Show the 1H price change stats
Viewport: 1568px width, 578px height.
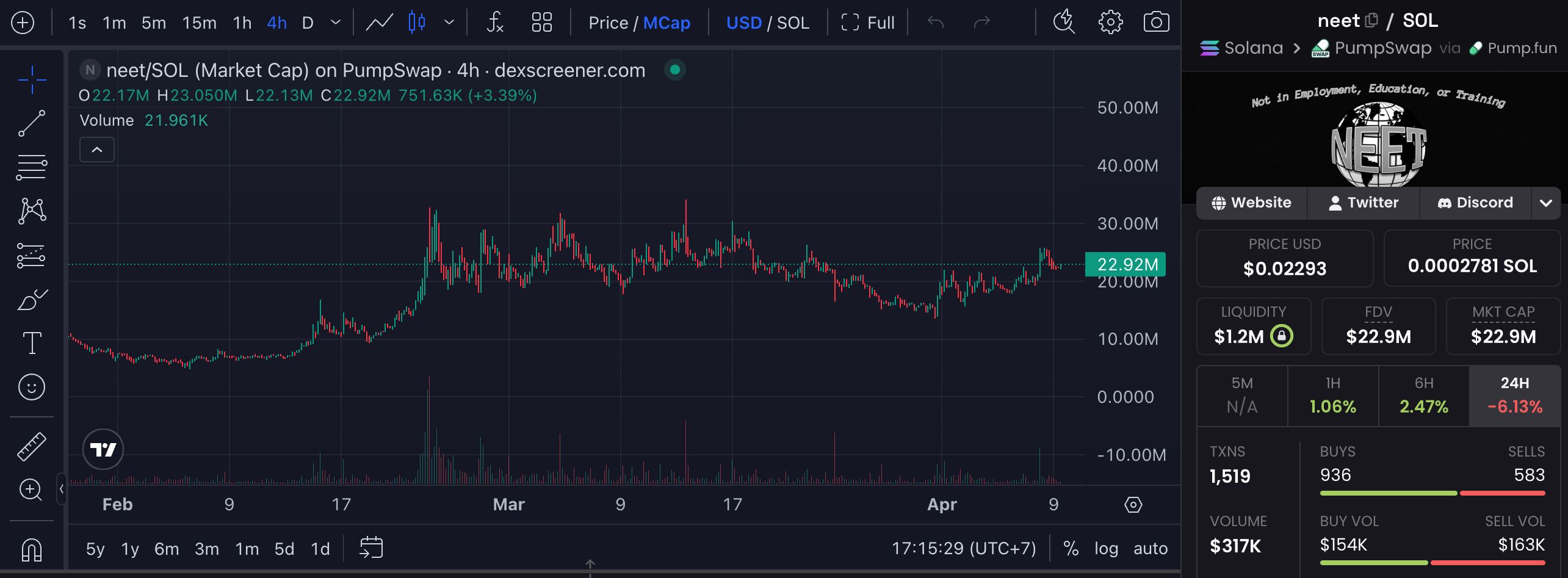(x=1333, y=396)
